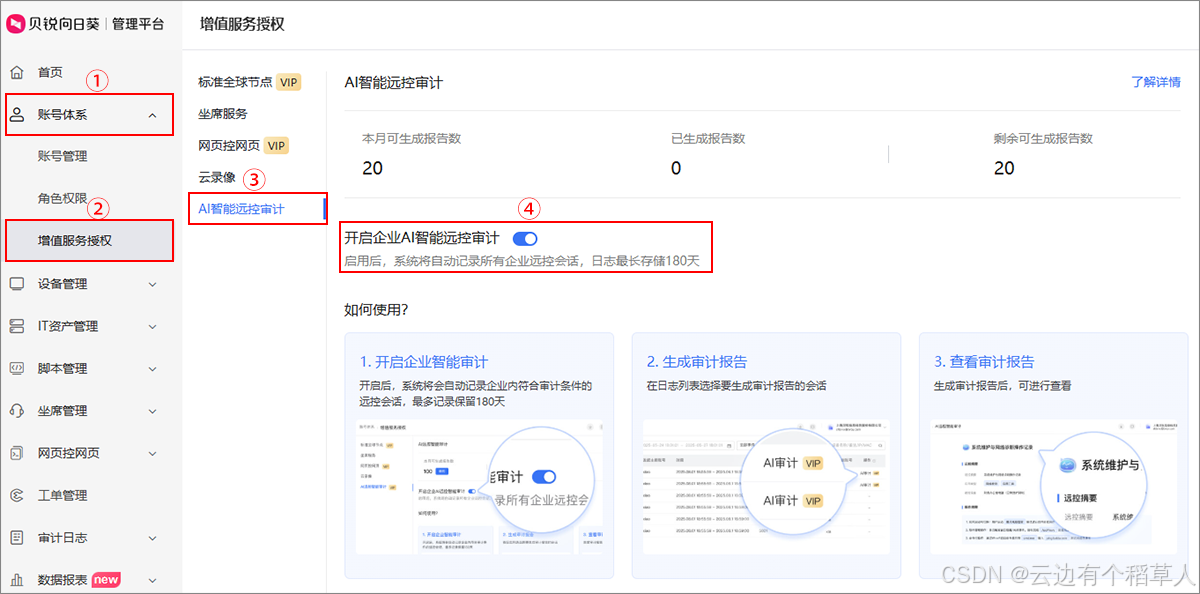
Task: Click the 账号体系 person icon
Action: click(17, 115)
